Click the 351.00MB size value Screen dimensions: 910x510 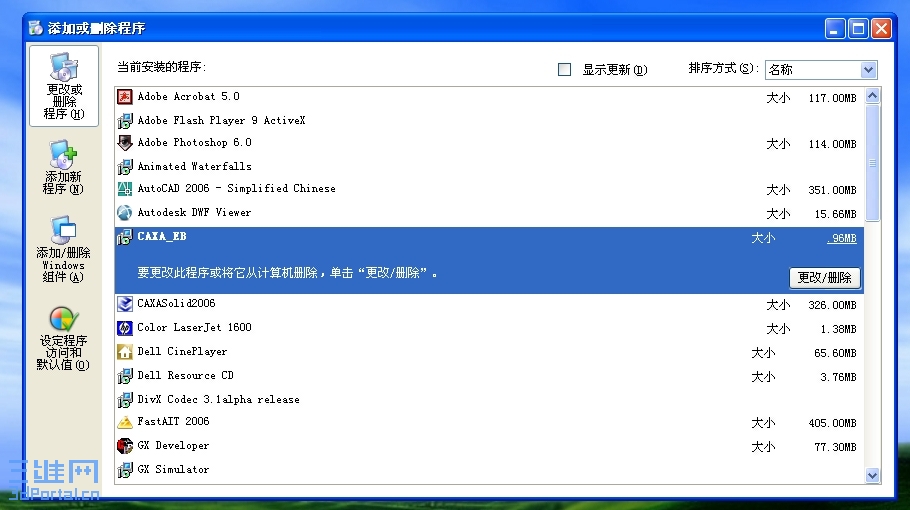[x=832, y=190]
